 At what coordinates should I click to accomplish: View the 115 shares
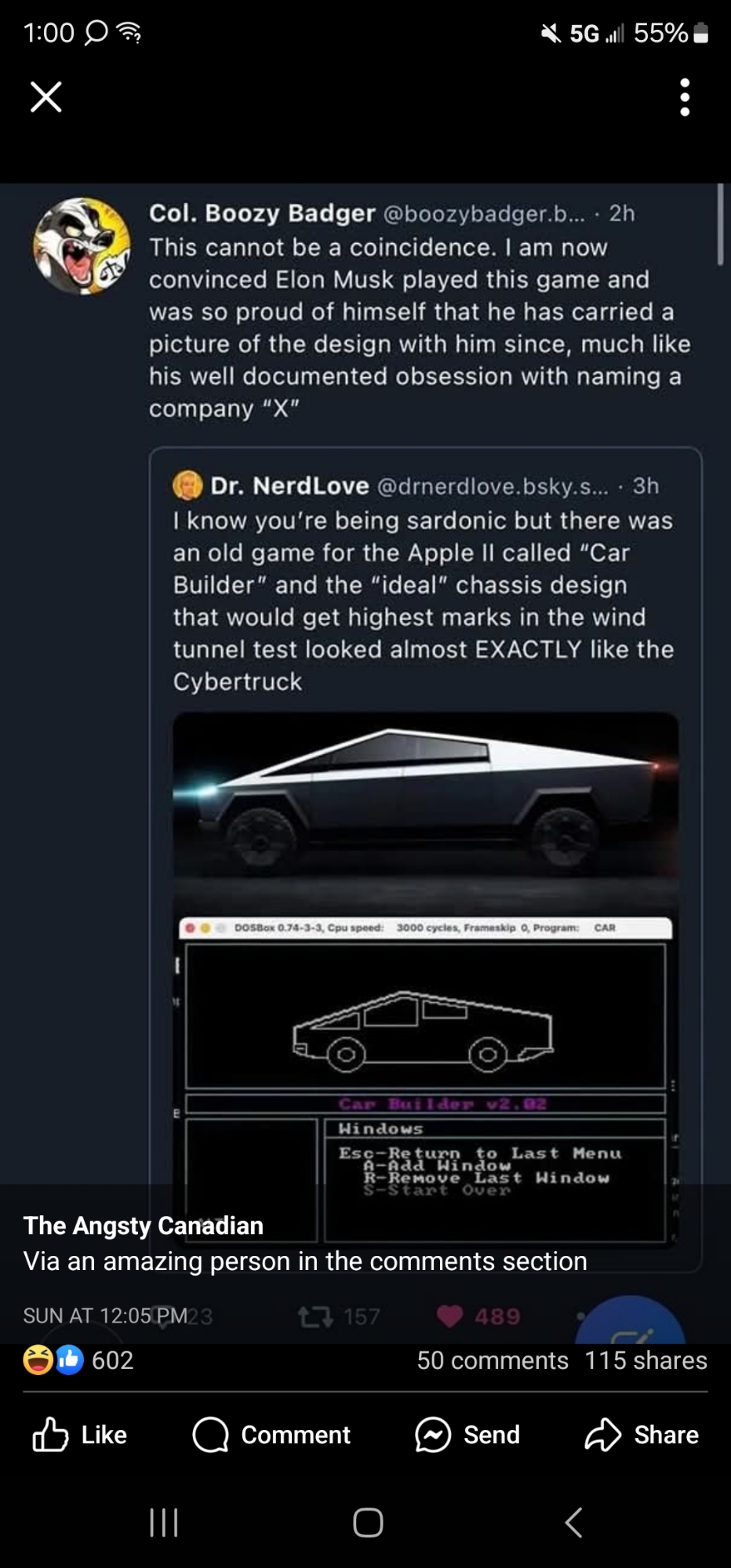pyautogui.click(x=646, y=1360)
